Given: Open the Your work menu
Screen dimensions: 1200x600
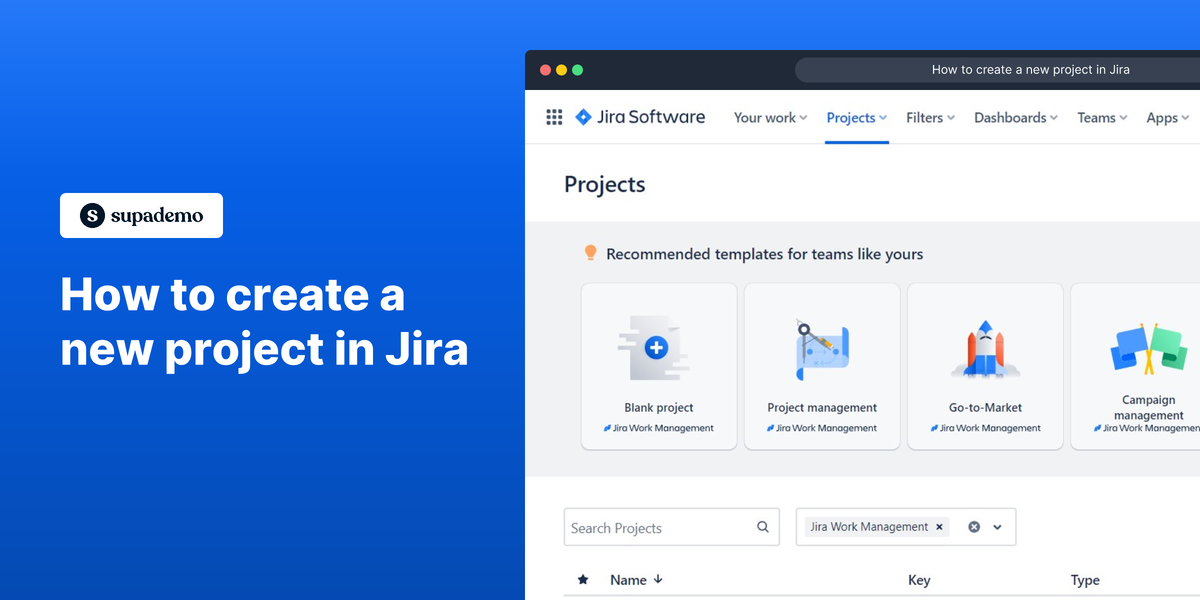Looking at the screenshot, I should (769, 117).
